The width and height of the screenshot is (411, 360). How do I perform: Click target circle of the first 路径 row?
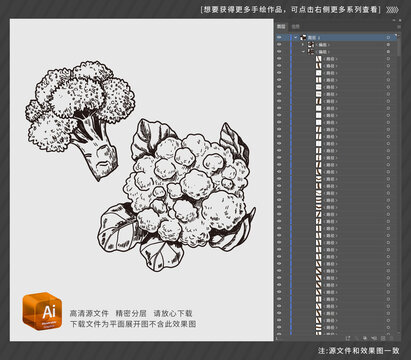tap(388, 59)
